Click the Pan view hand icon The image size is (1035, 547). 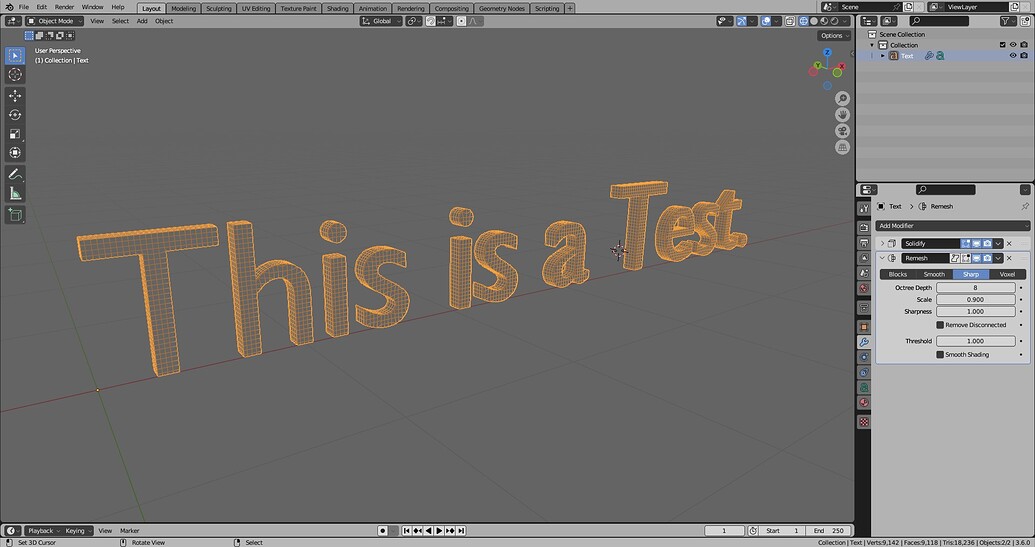point(842,115)
